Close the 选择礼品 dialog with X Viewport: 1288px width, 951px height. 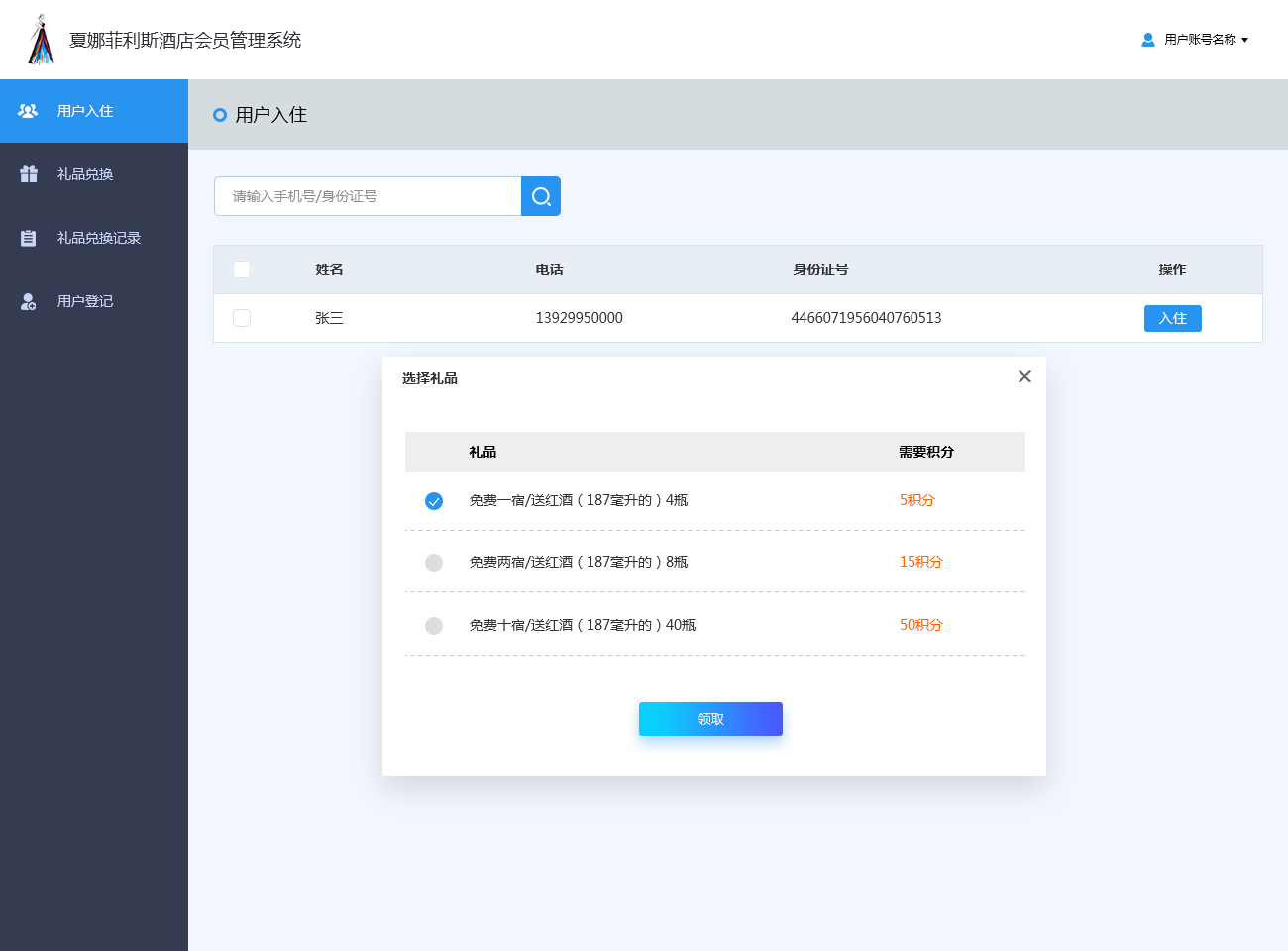click(x=1024, y=376)
